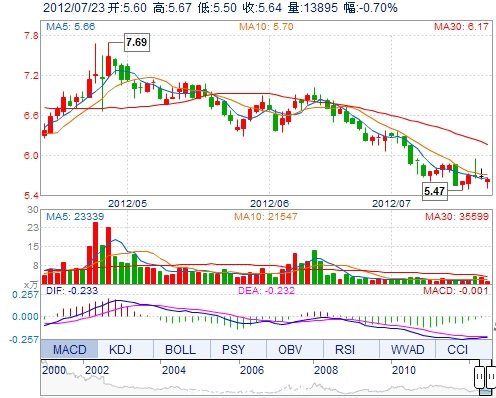Click the left range slider handle

(x=479, y=377)
